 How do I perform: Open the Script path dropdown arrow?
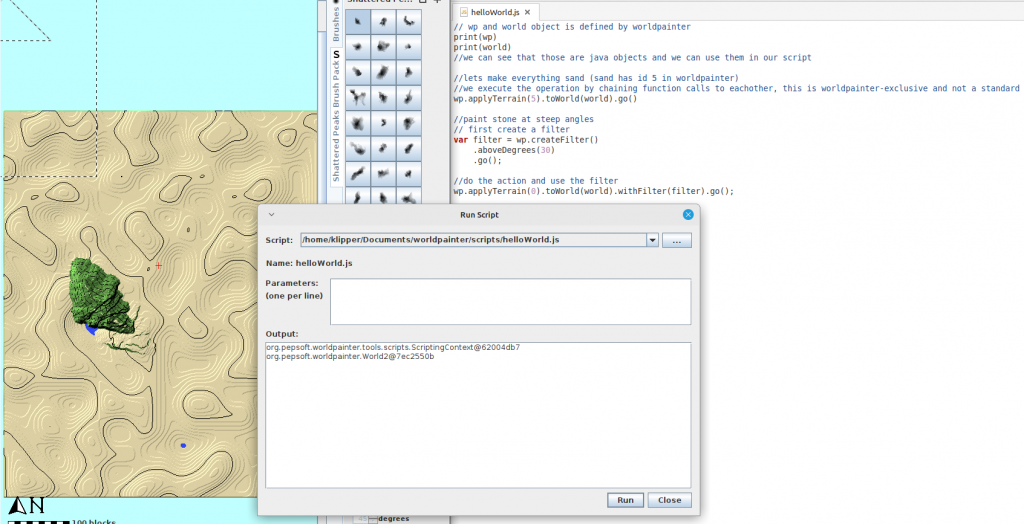(653, 240)
